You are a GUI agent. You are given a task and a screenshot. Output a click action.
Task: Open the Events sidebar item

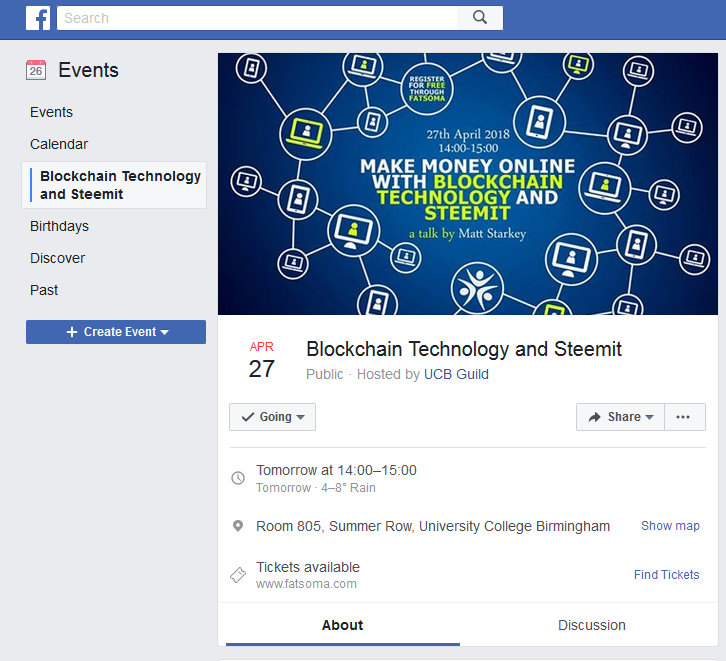51,112
